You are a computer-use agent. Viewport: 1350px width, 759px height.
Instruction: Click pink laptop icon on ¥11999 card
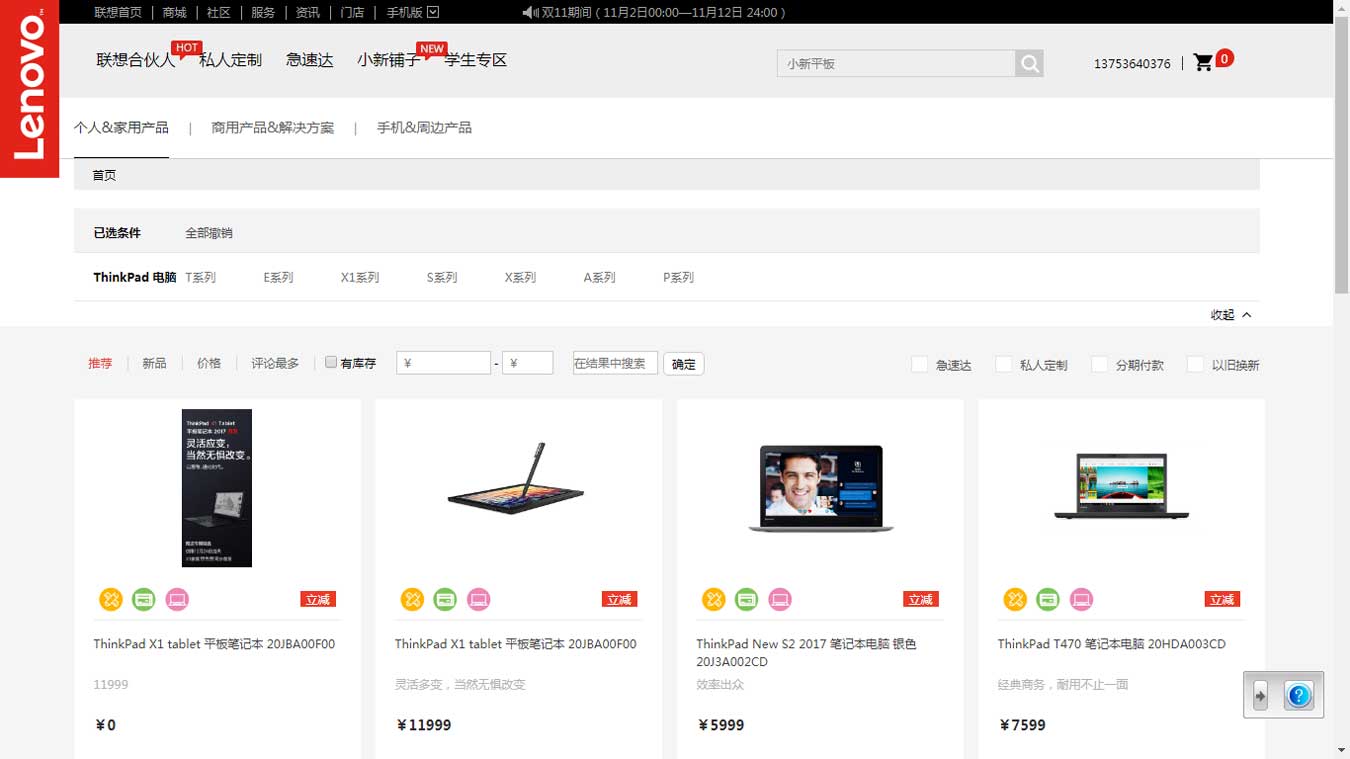point(479,599)
